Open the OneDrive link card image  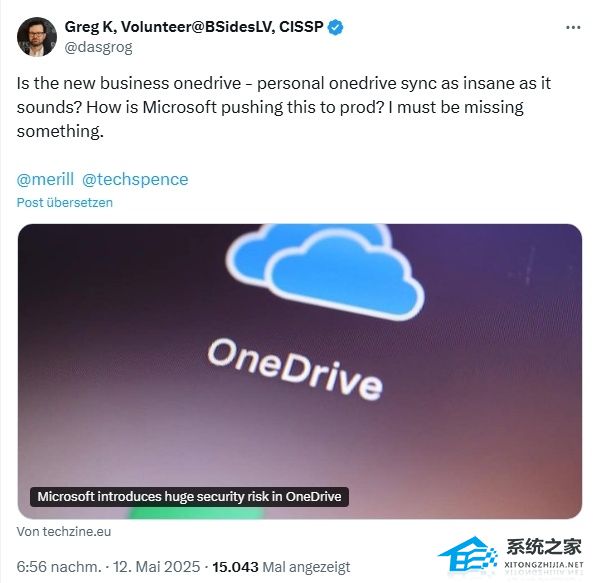300,371
